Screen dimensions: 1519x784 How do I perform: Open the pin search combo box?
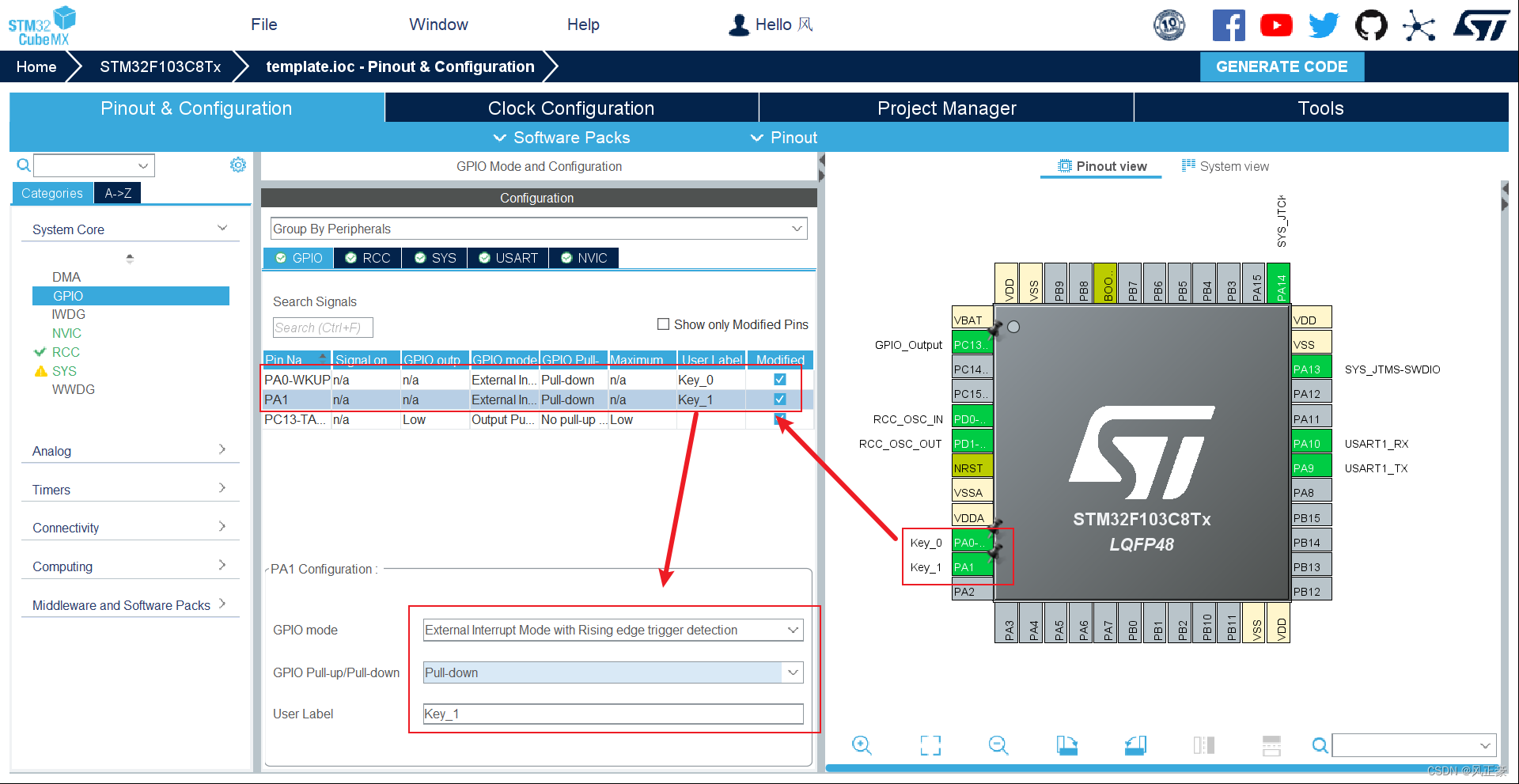click(x=1414, y=745)
